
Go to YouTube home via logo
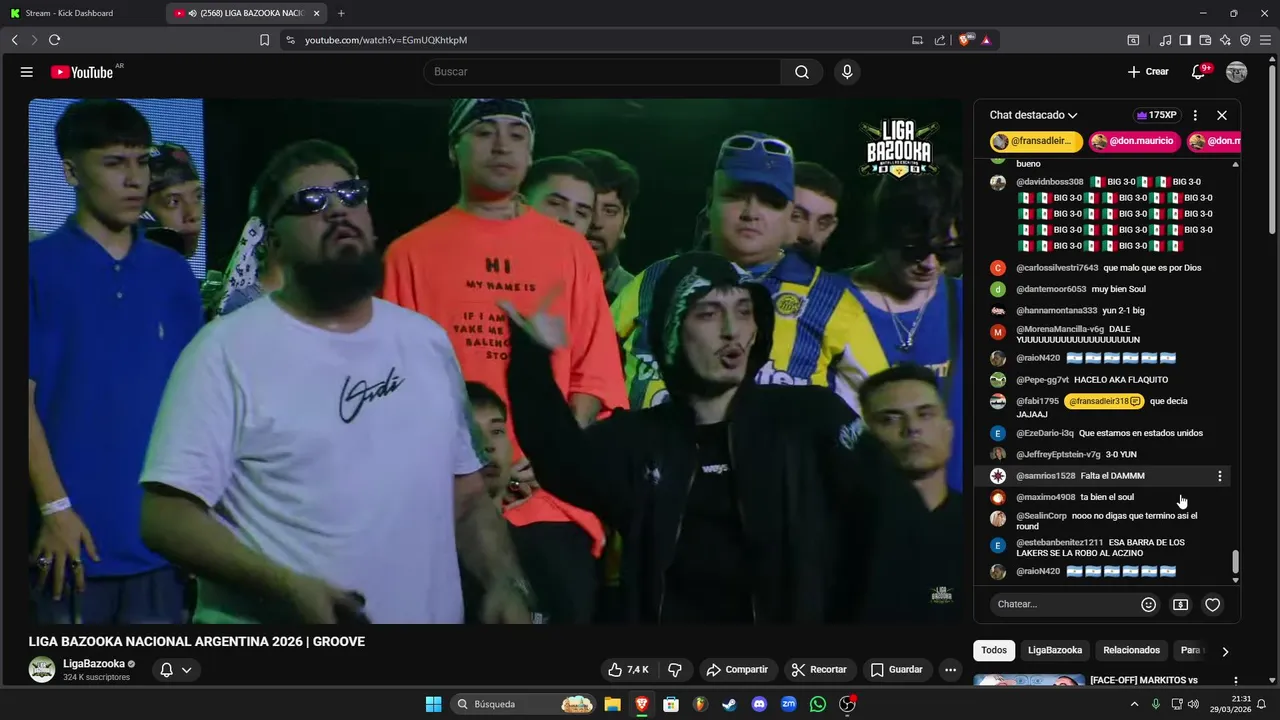(x=82, y=72)
